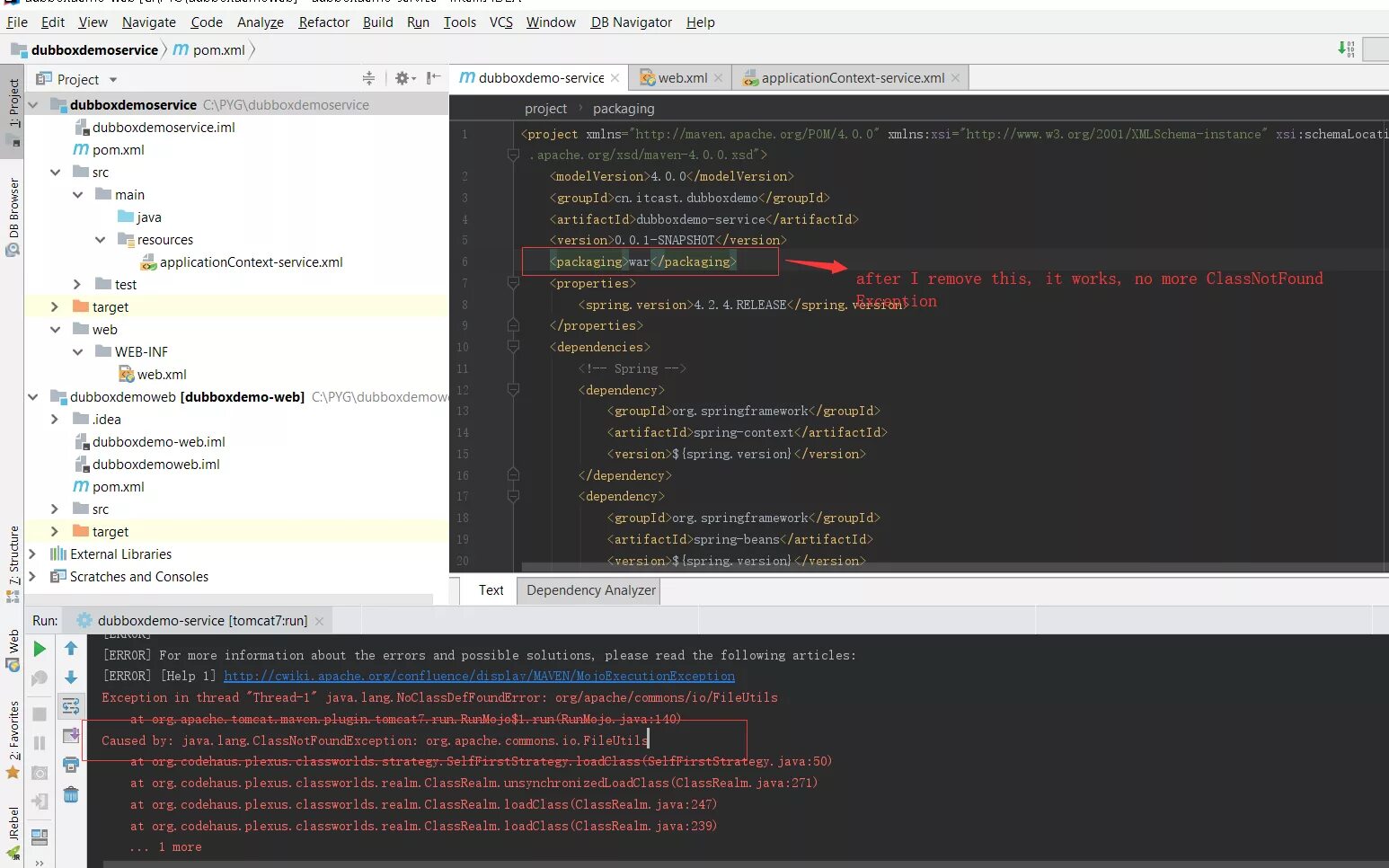1389x868 pixels.
Task: Rerun the tomcat7:run configuration with green play icon
Action: coord(40,649)
